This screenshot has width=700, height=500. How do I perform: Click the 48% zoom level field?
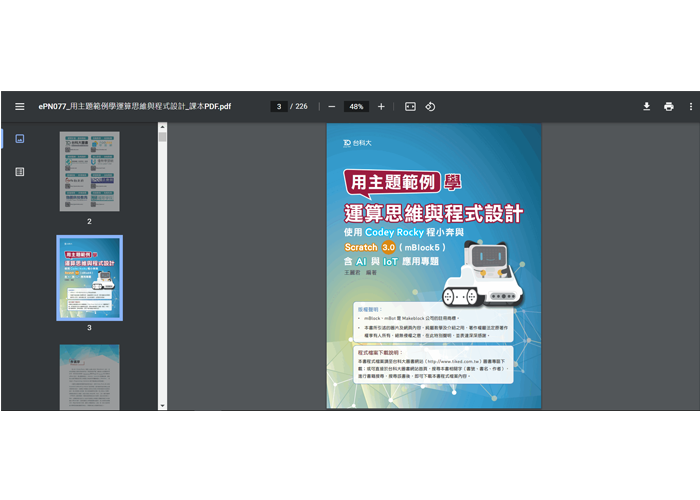(356, 106)
